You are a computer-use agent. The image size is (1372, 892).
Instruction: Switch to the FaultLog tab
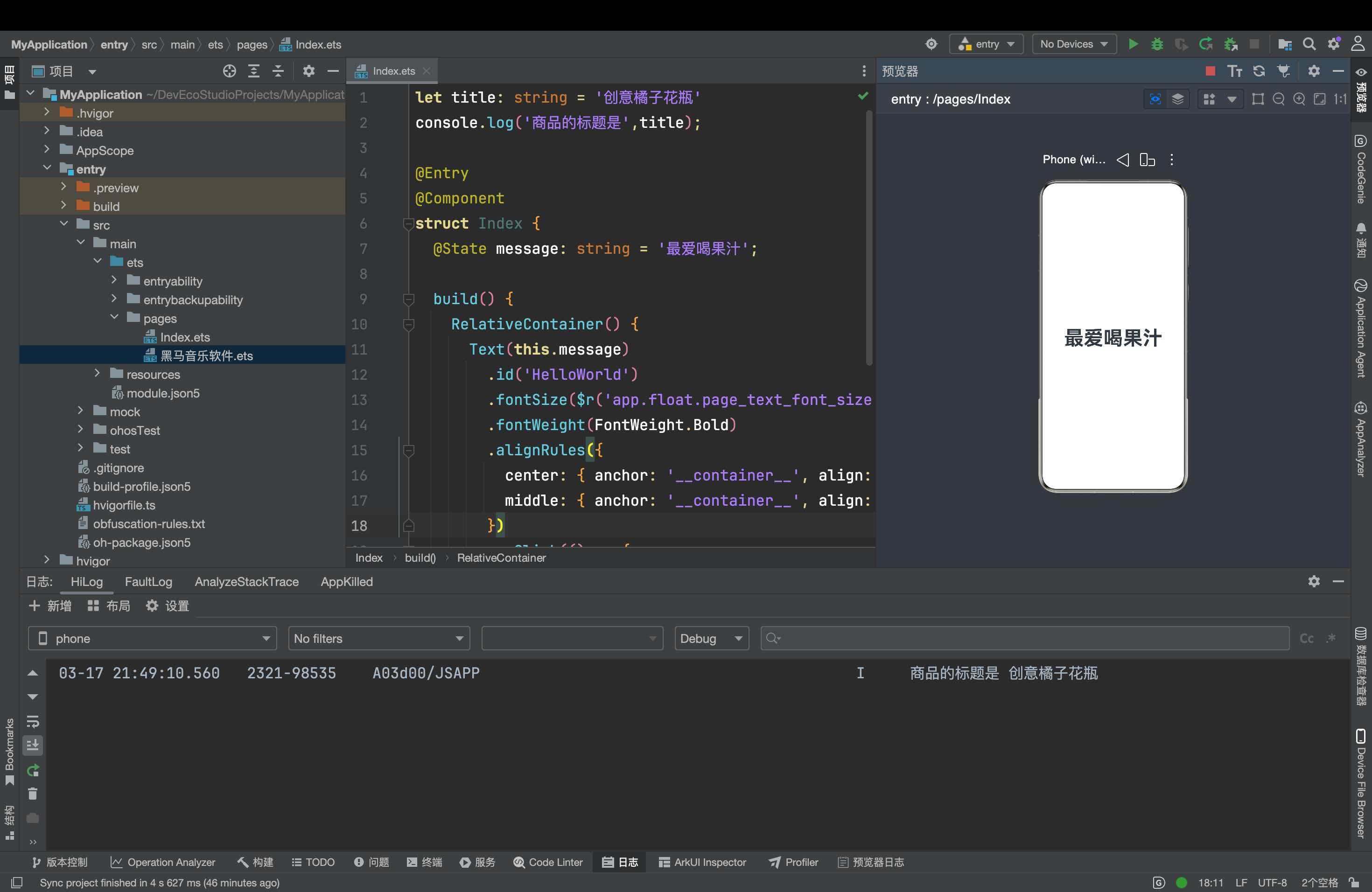tap(148, 581)
